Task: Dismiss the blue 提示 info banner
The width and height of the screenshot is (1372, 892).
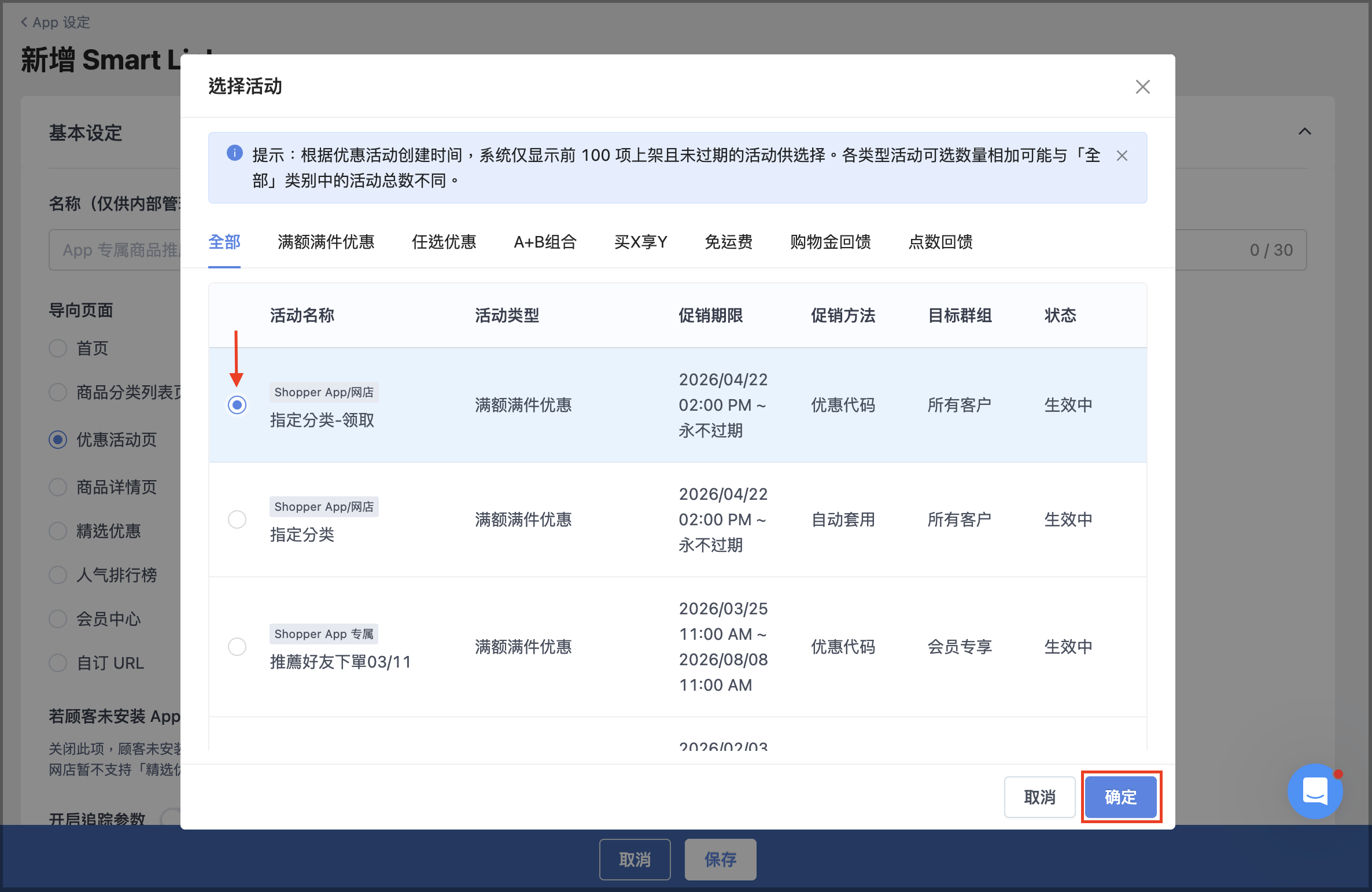Action: pos(1122,156)
